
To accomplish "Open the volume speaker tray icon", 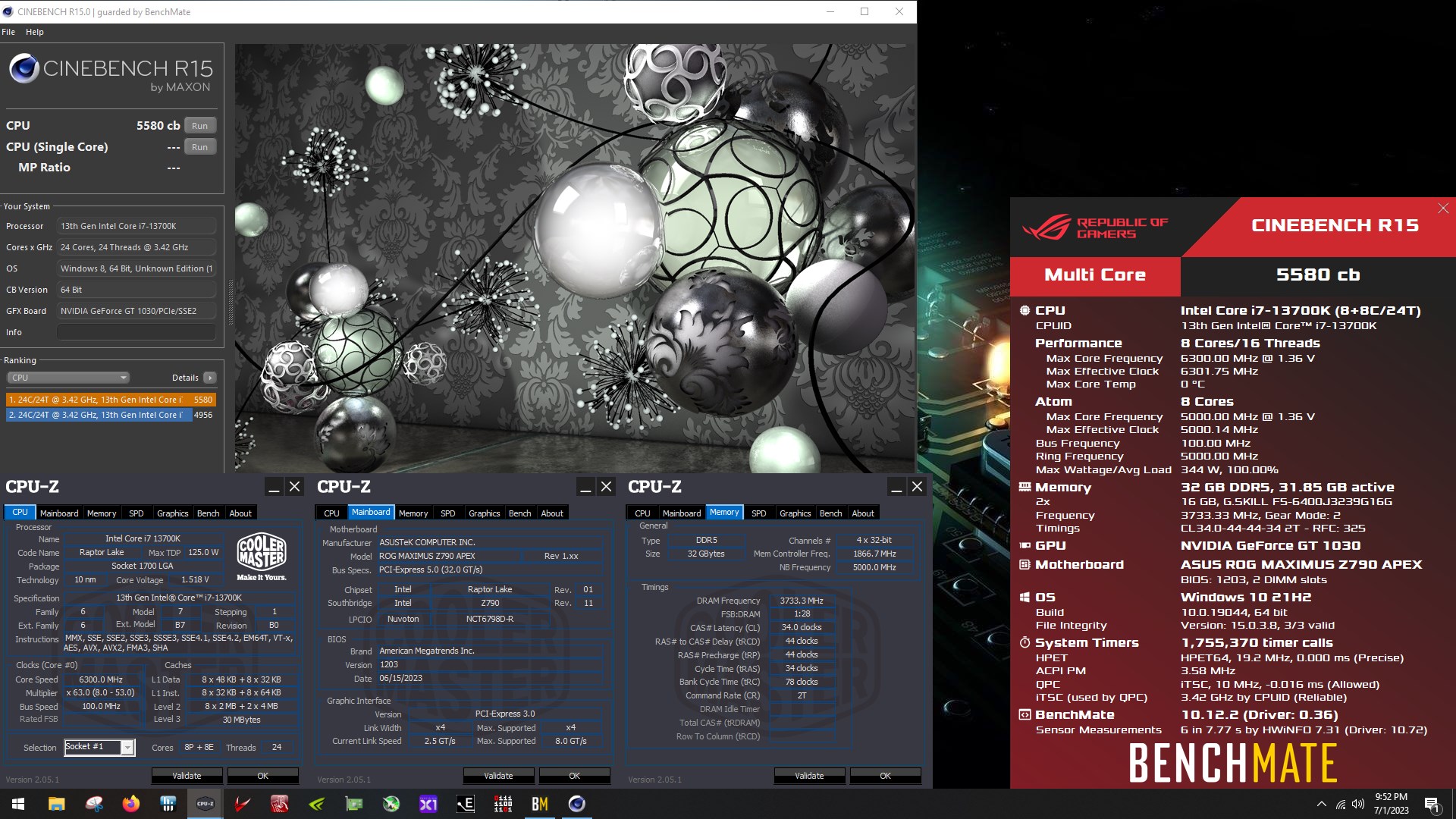I will click(x=1358, y=804).
